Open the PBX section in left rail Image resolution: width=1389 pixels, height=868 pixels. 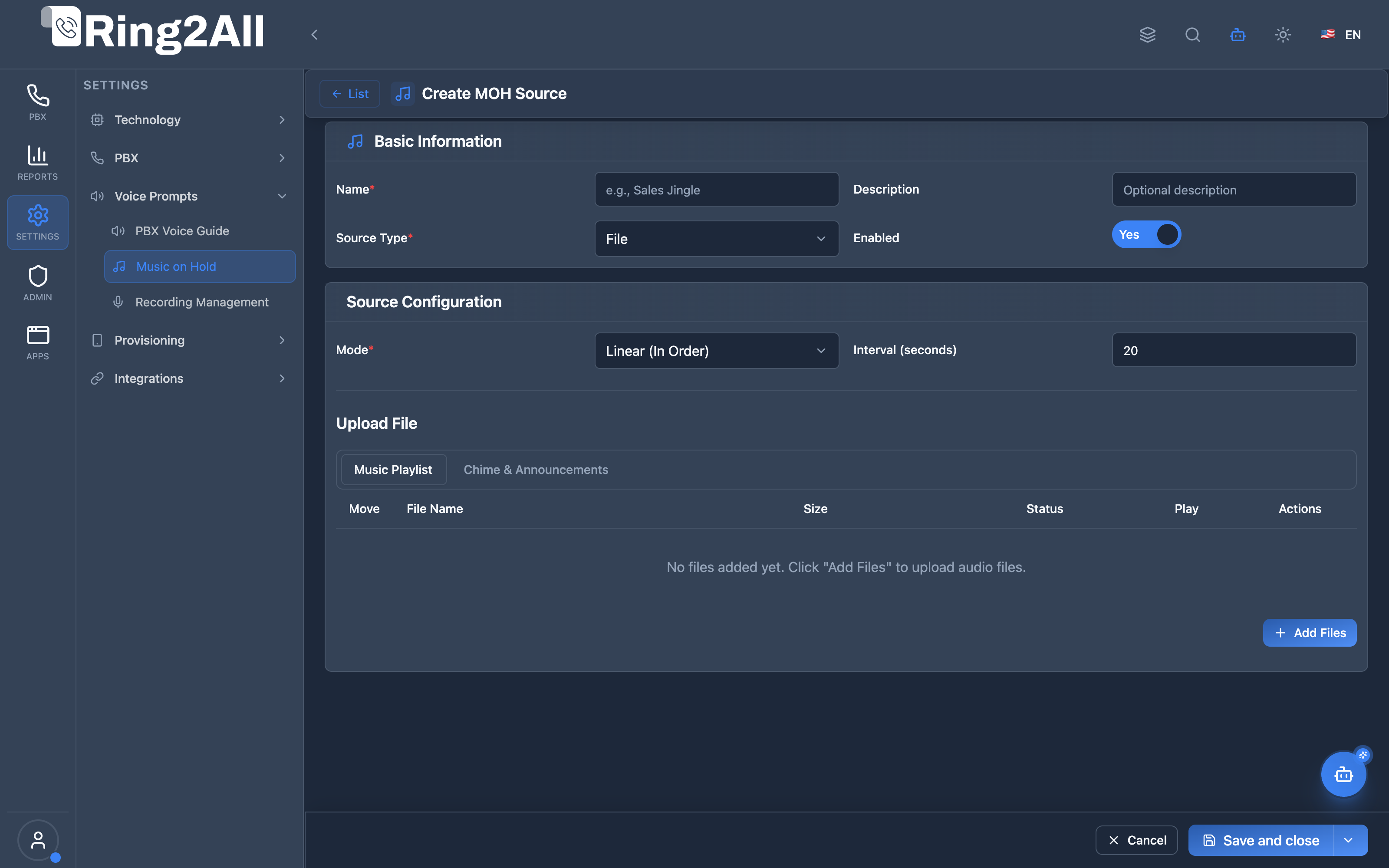point(37,103)
